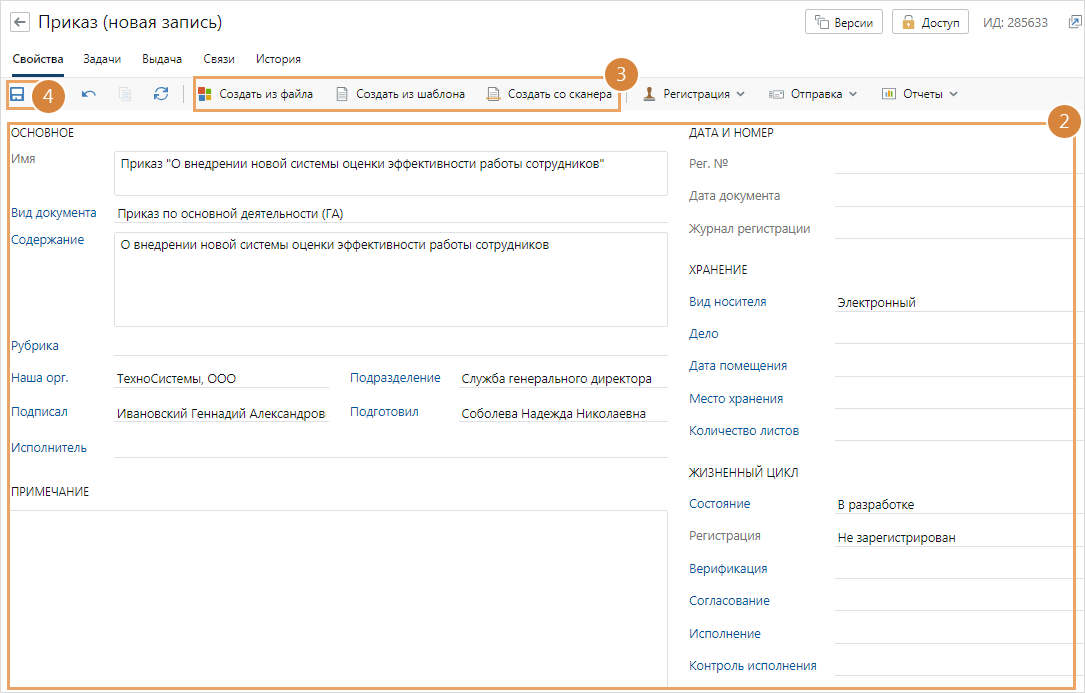Create document from file

[256, 94]
